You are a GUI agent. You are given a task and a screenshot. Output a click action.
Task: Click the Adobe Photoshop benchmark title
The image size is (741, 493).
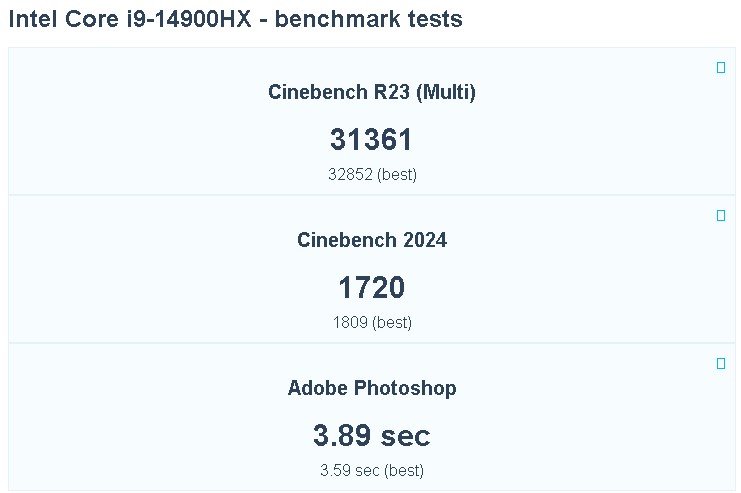coord(372,389)
